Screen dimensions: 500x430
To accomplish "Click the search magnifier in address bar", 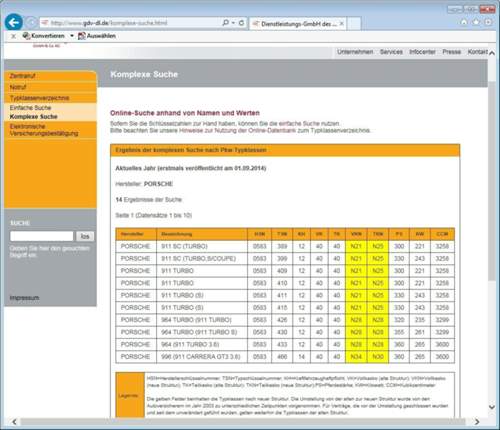I will (226, 23).
